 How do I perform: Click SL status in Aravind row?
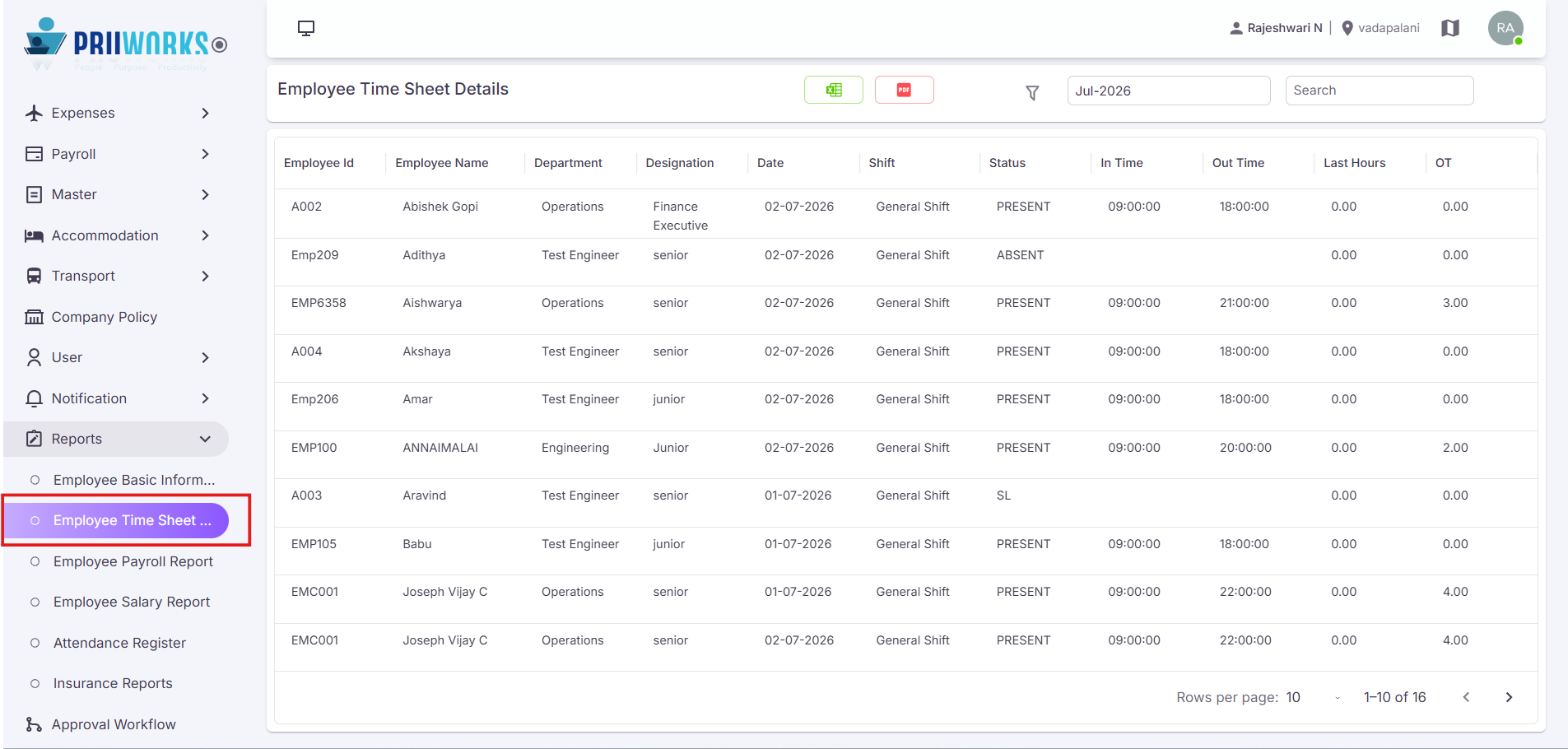point(1003,495)
